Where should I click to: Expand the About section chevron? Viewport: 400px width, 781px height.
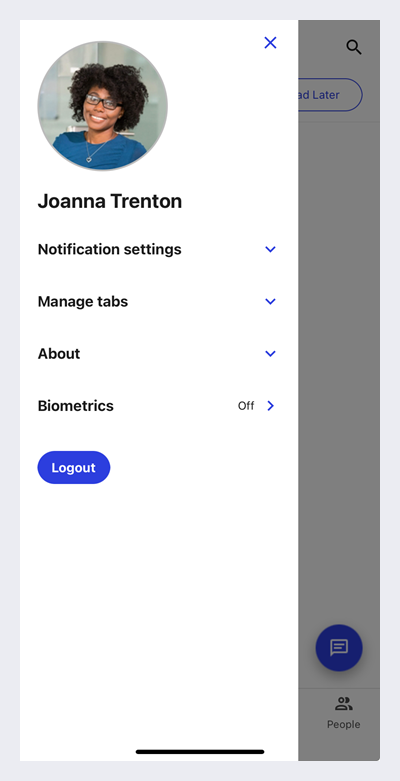(x=270, y=354)
